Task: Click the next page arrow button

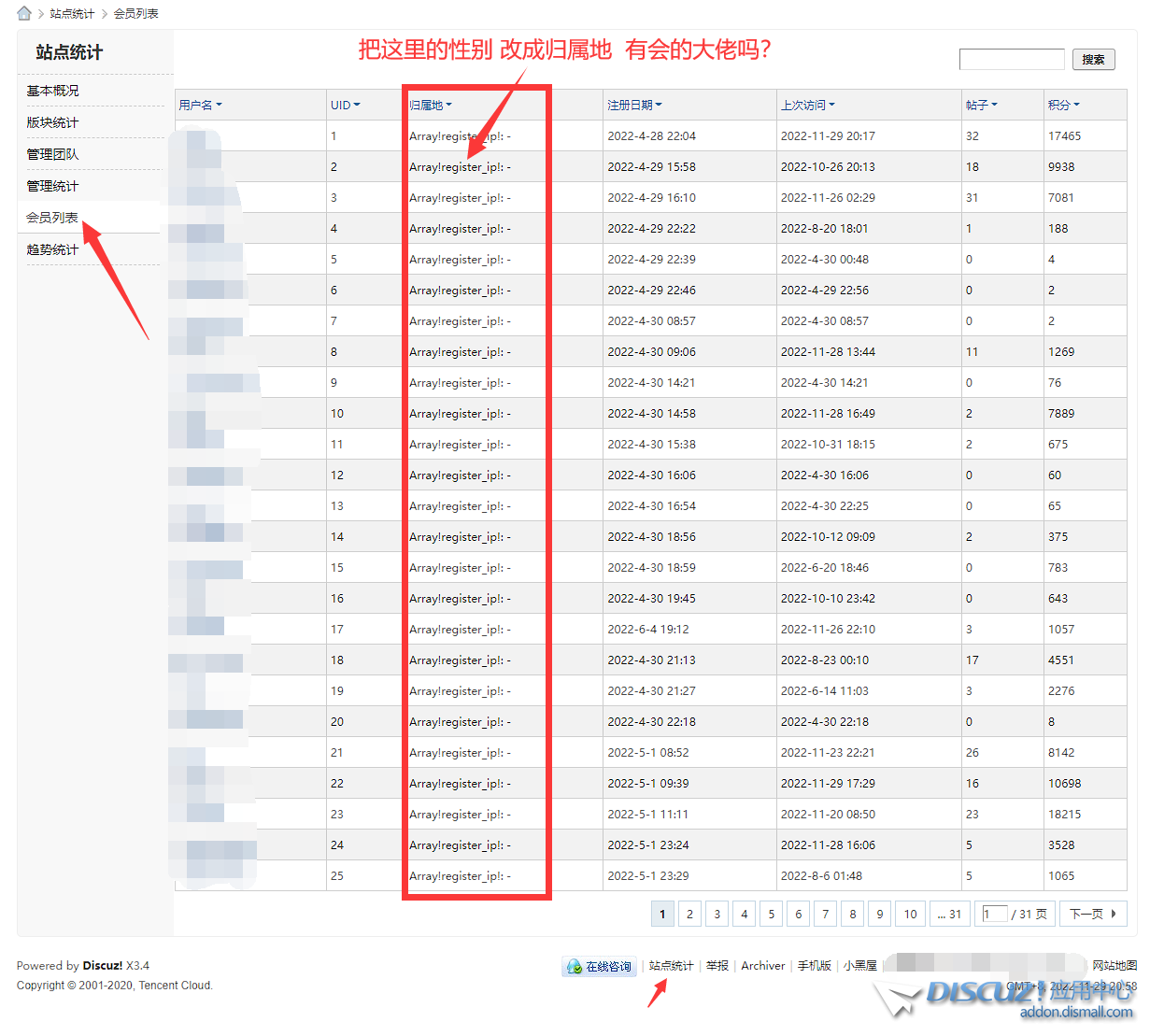Action: point(1092,914)
